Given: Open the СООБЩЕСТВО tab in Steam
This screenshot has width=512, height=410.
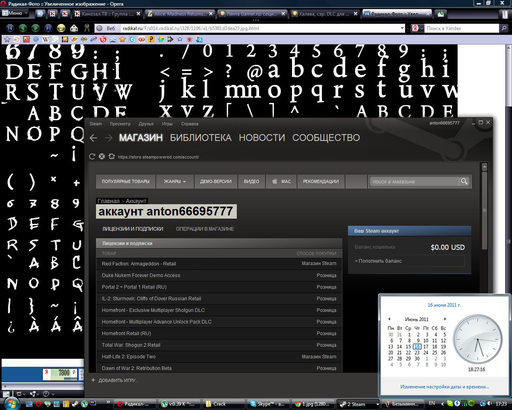Looking at the screenshot, I should 326,138.
